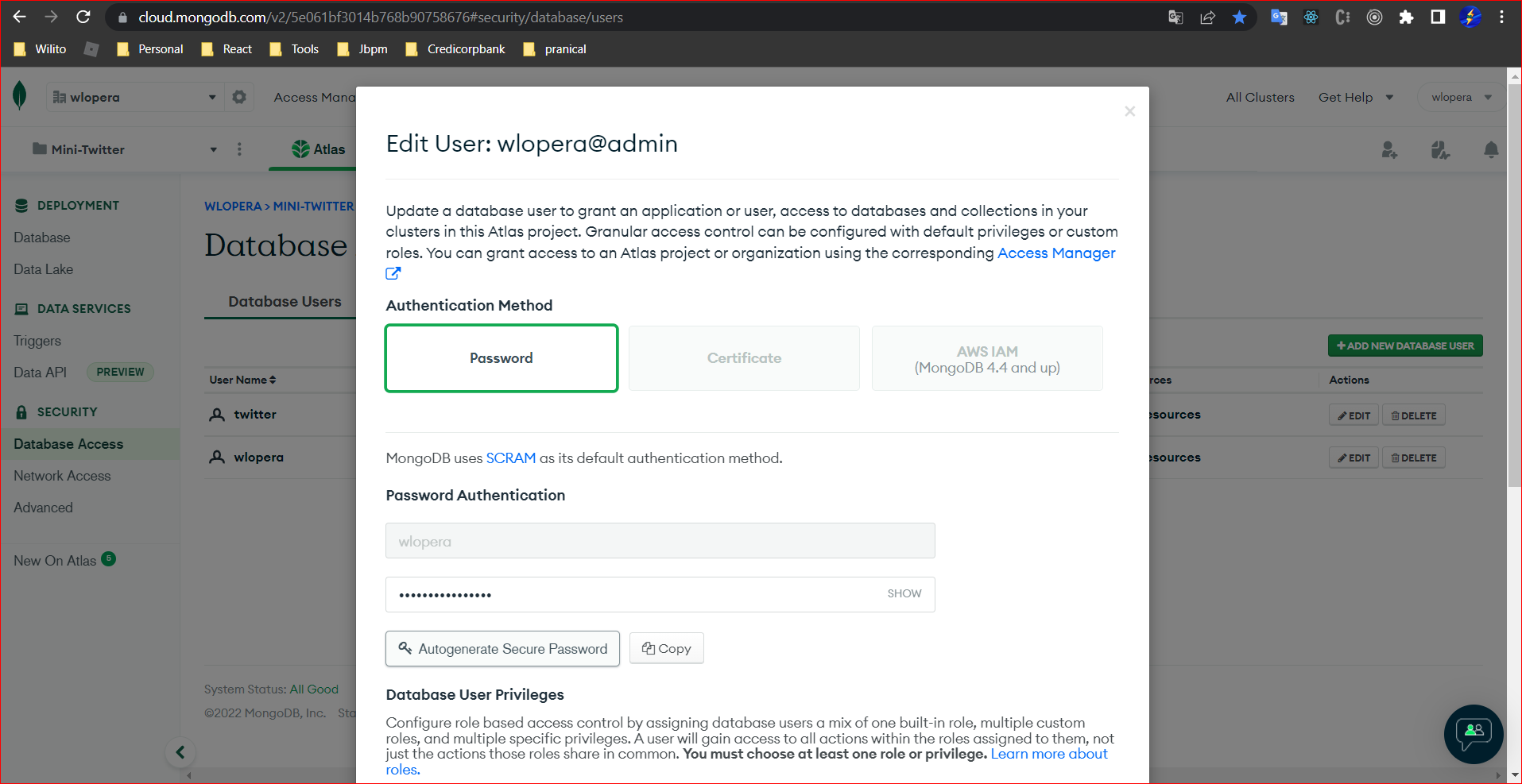This screenshot has height=784, width=1522.
Task: Select Password authentication method
Action: pyautogui.click(x=501, y=357)
